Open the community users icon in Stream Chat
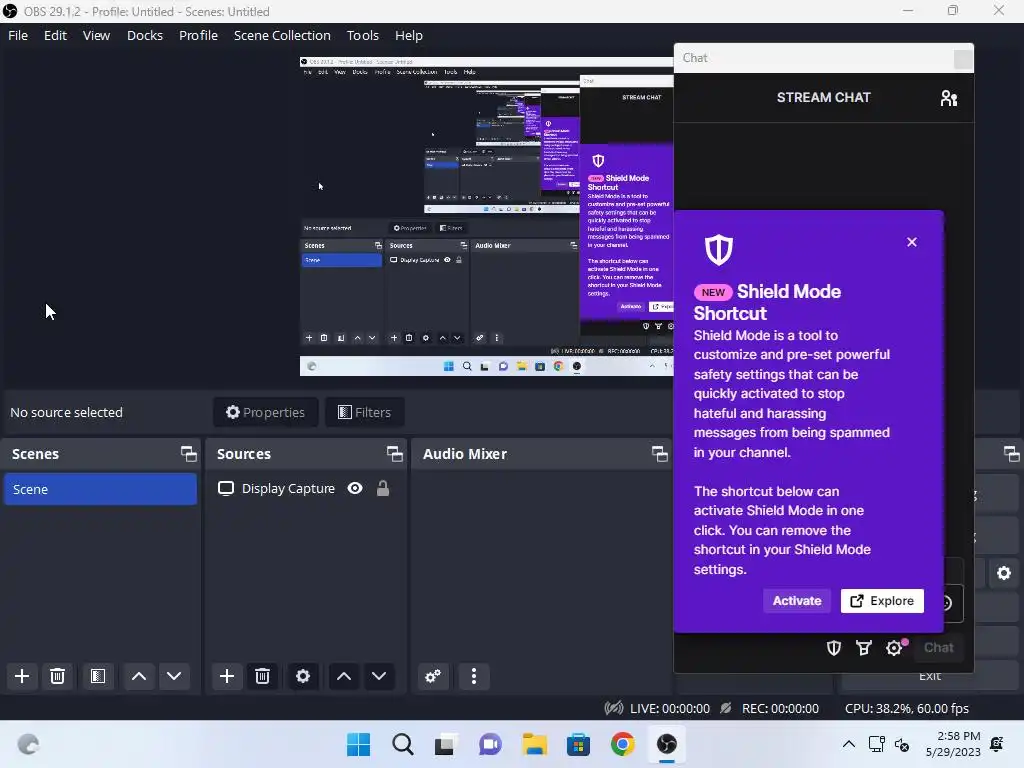Viewport: 1024px width, 768px height. pos(948,98)
